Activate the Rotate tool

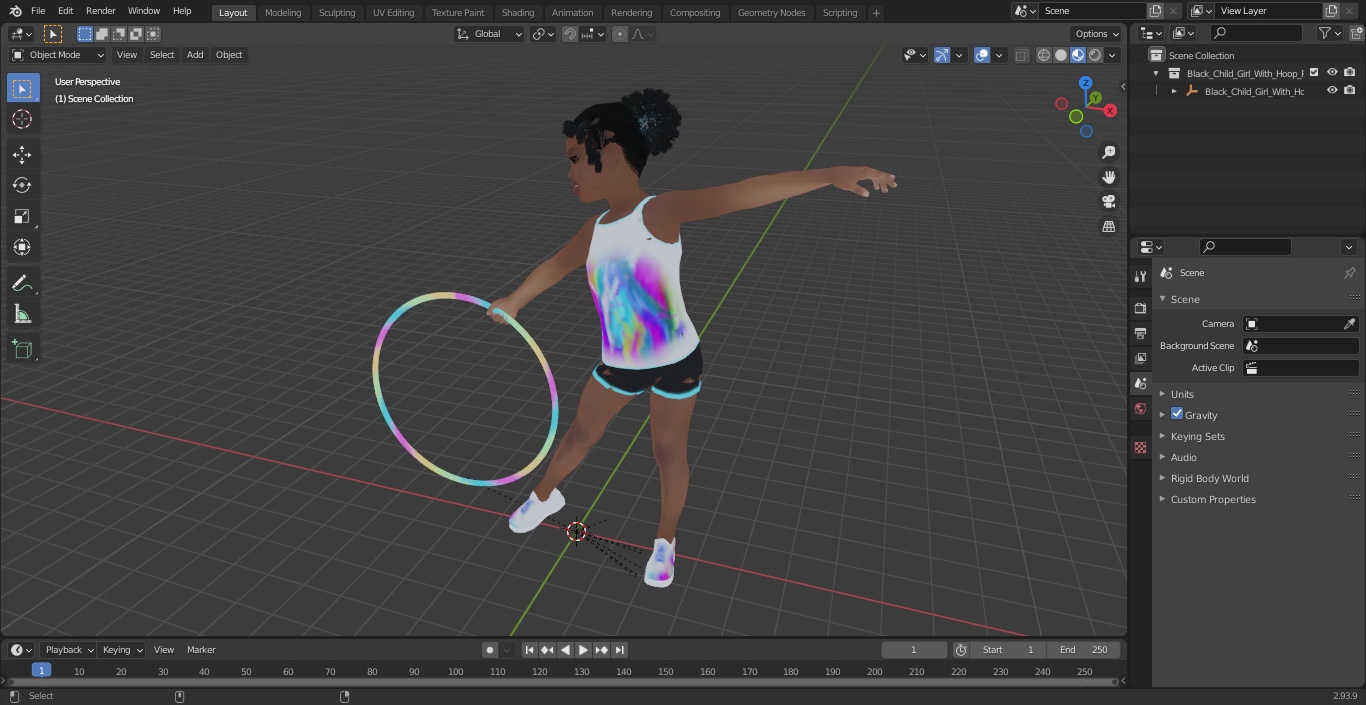point(22,185)
